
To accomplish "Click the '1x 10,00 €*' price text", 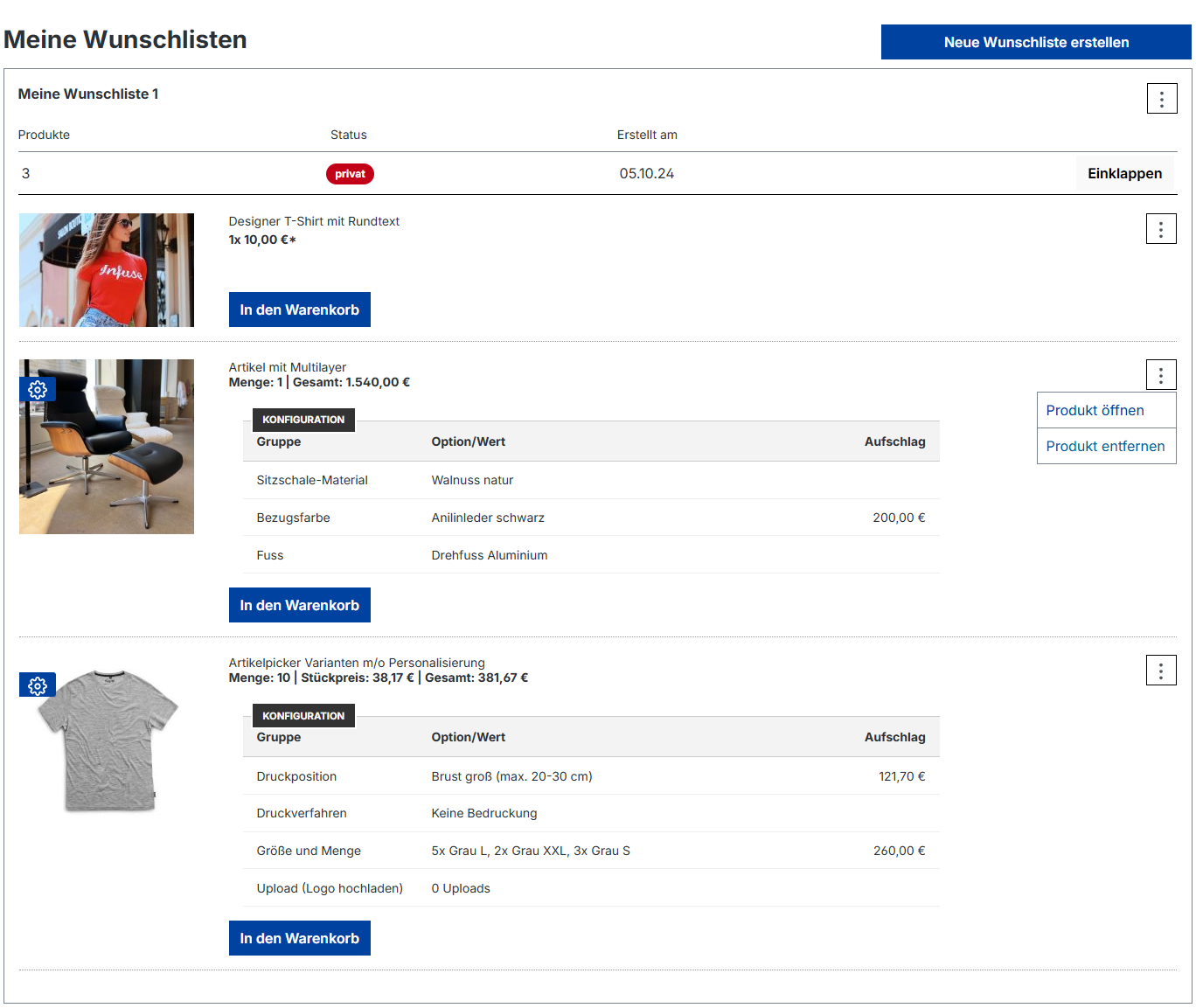I will click(x=262, y=240).
